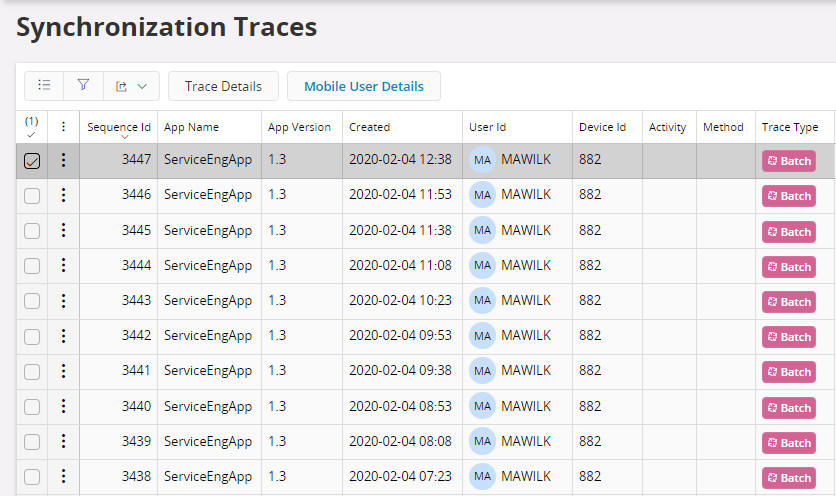Open three-dot menu for row 3443

pos(64,300)
